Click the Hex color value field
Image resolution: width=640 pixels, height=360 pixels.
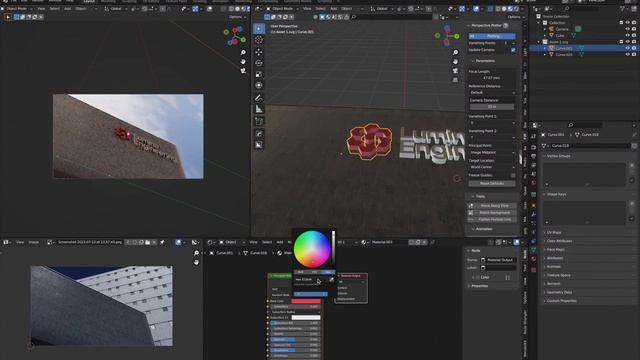311,280
